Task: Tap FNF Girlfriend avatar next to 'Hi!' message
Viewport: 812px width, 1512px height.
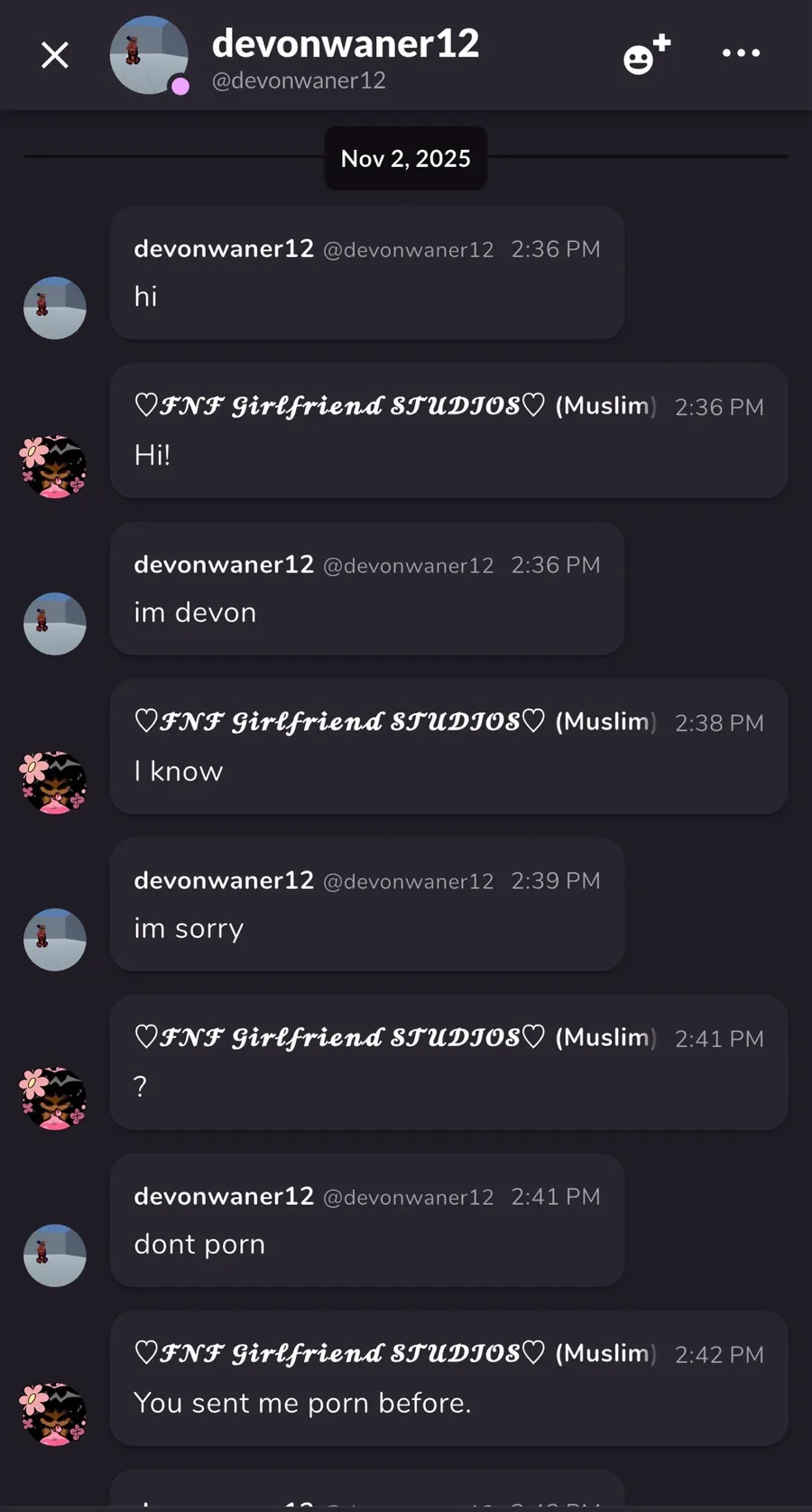Action: point(54,467)
